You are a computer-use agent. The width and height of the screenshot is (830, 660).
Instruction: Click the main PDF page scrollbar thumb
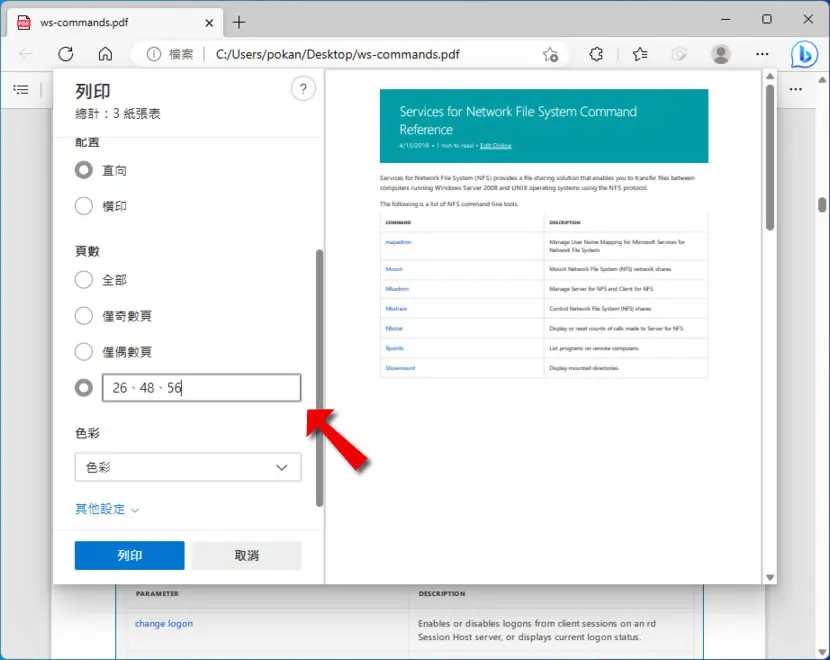(822, 205)
